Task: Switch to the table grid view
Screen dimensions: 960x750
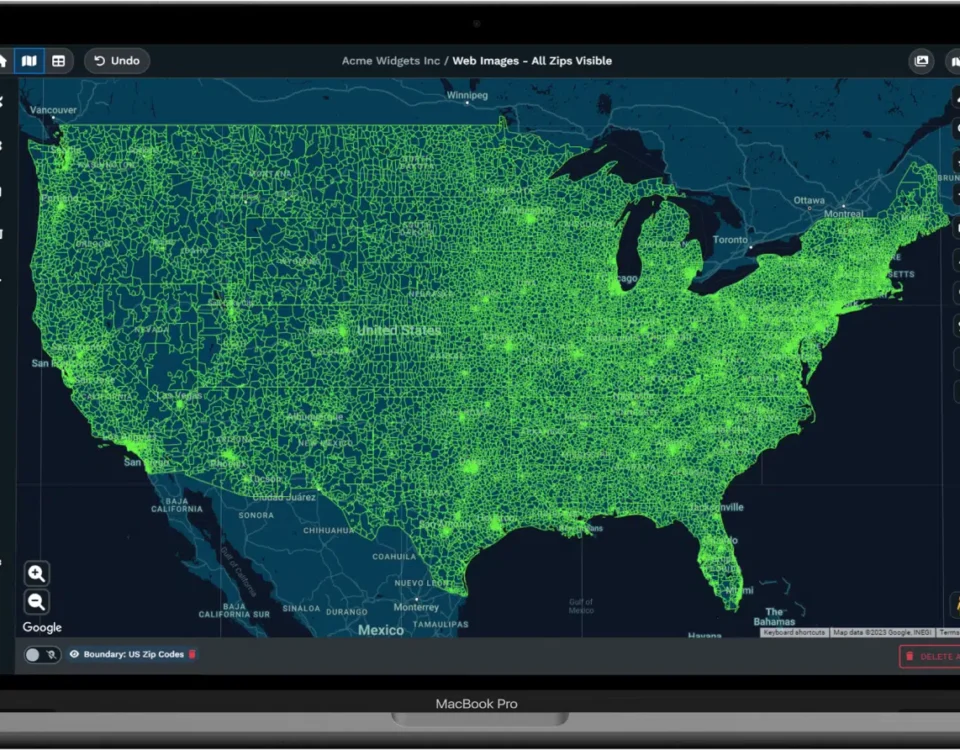Action: (x=59, y=61)
